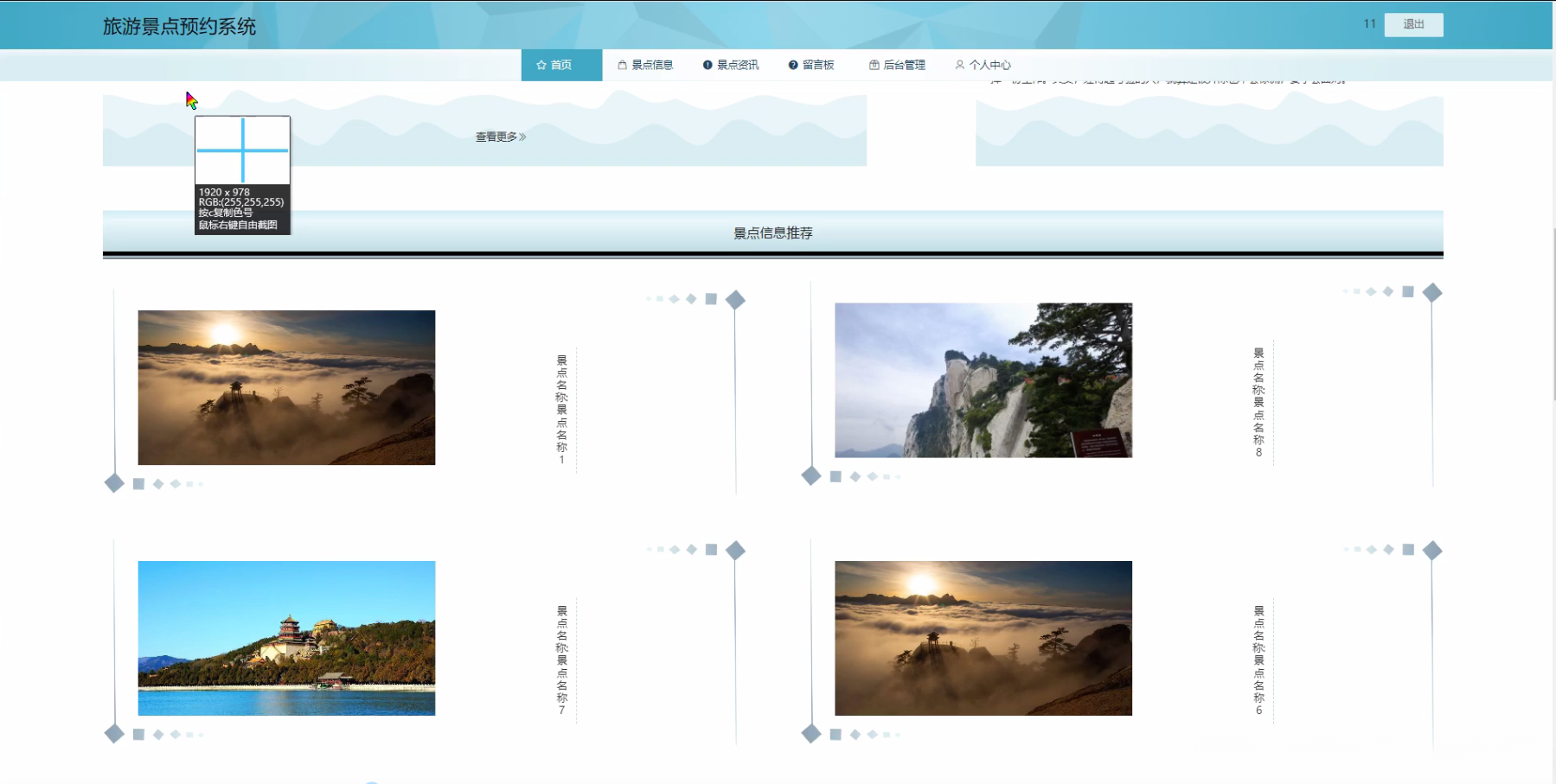Click the 旅游景点预约系统 site title

[x=180, y=27]
